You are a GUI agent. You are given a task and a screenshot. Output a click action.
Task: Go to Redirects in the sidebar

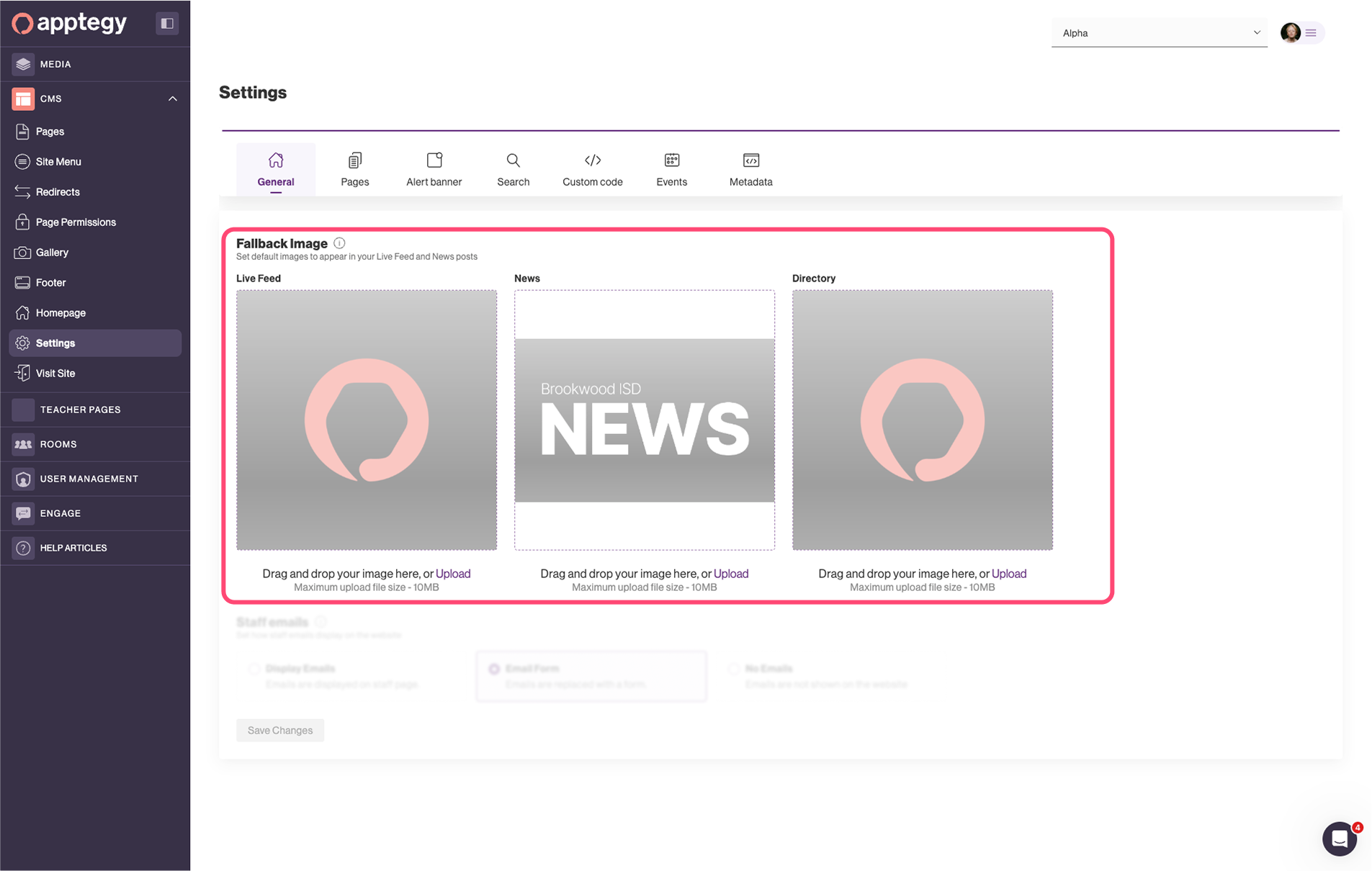click(95, 192)
